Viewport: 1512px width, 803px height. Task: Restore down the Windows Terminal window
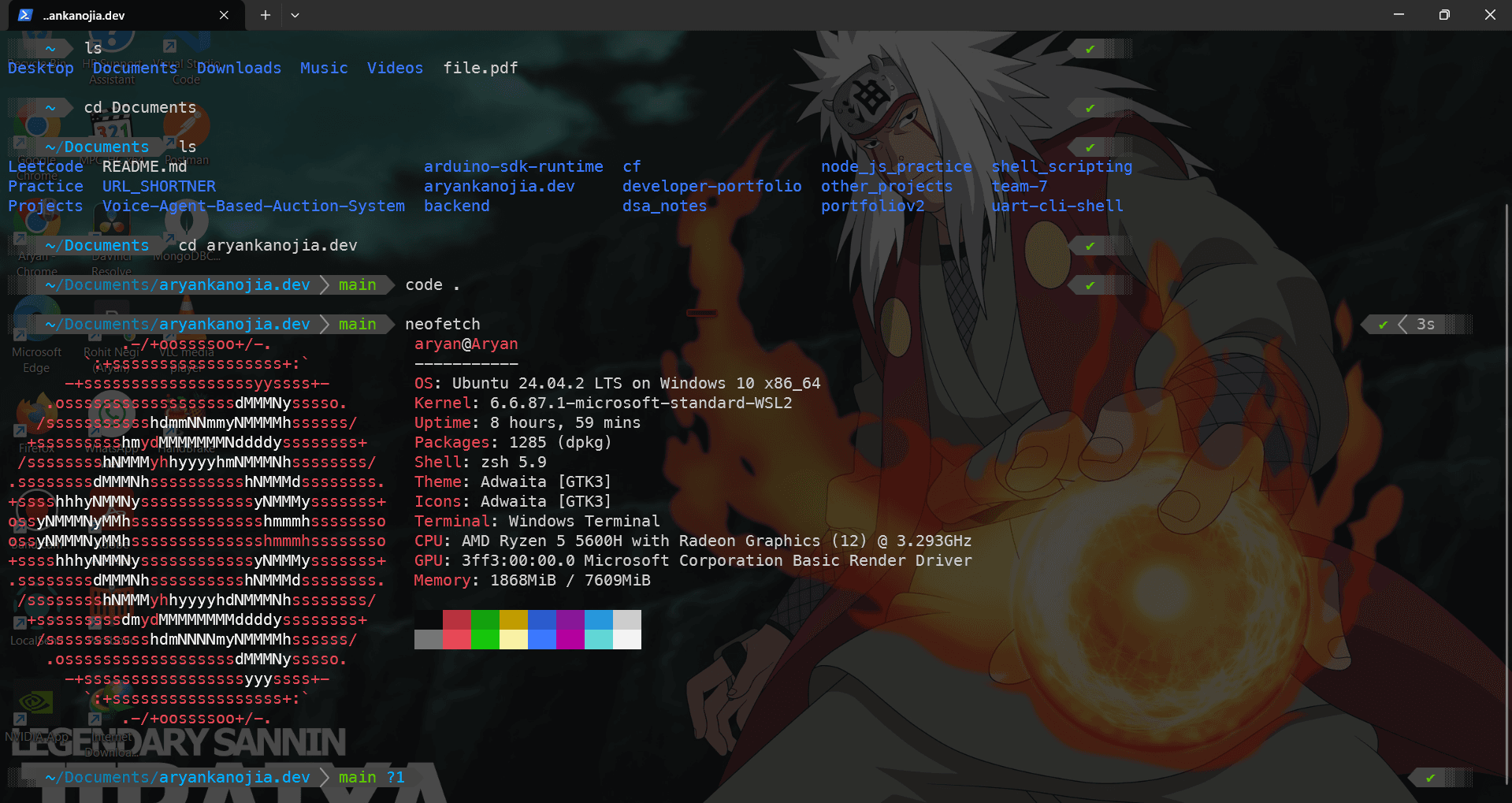1444,15
